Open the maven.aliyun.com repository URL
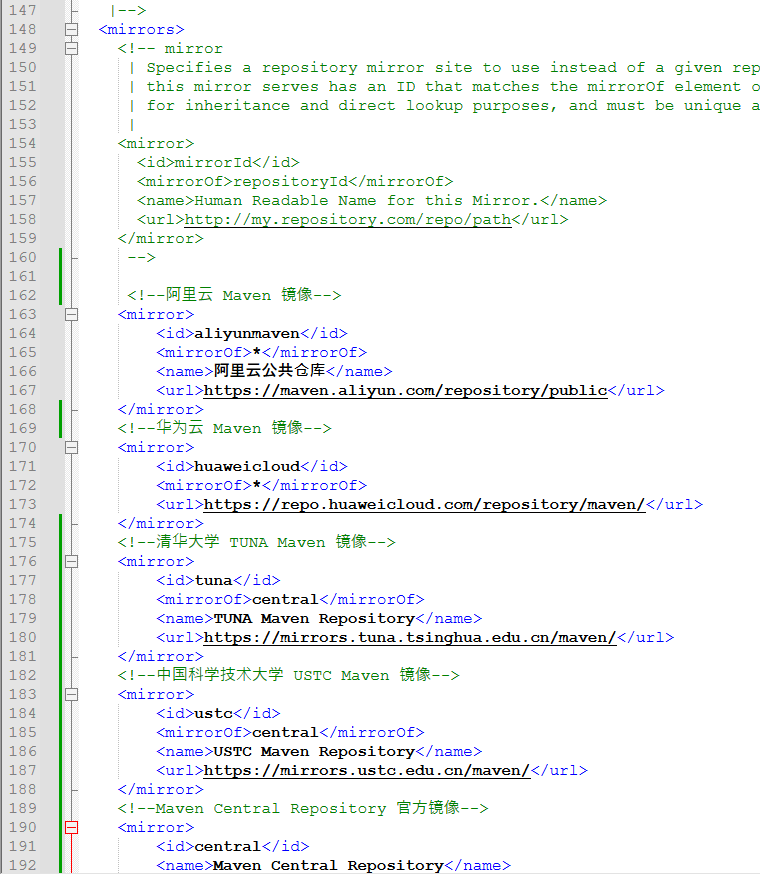 click(x=405, y=391)
